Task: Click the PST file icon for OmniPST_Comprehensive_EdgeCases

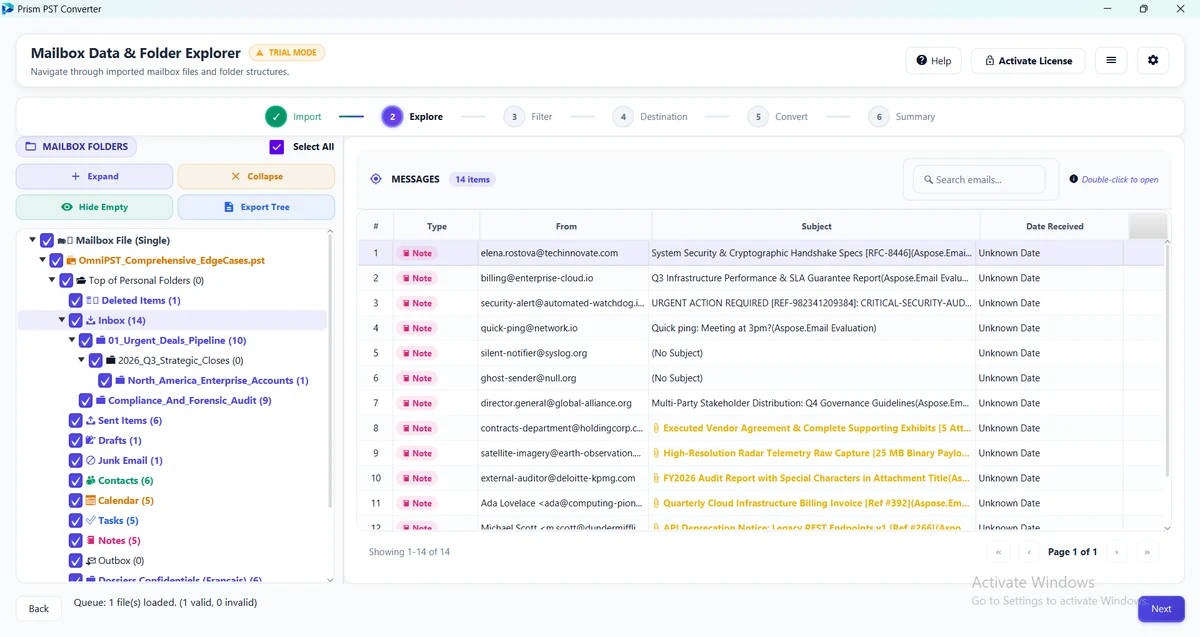Action: (x=70, y=260)
